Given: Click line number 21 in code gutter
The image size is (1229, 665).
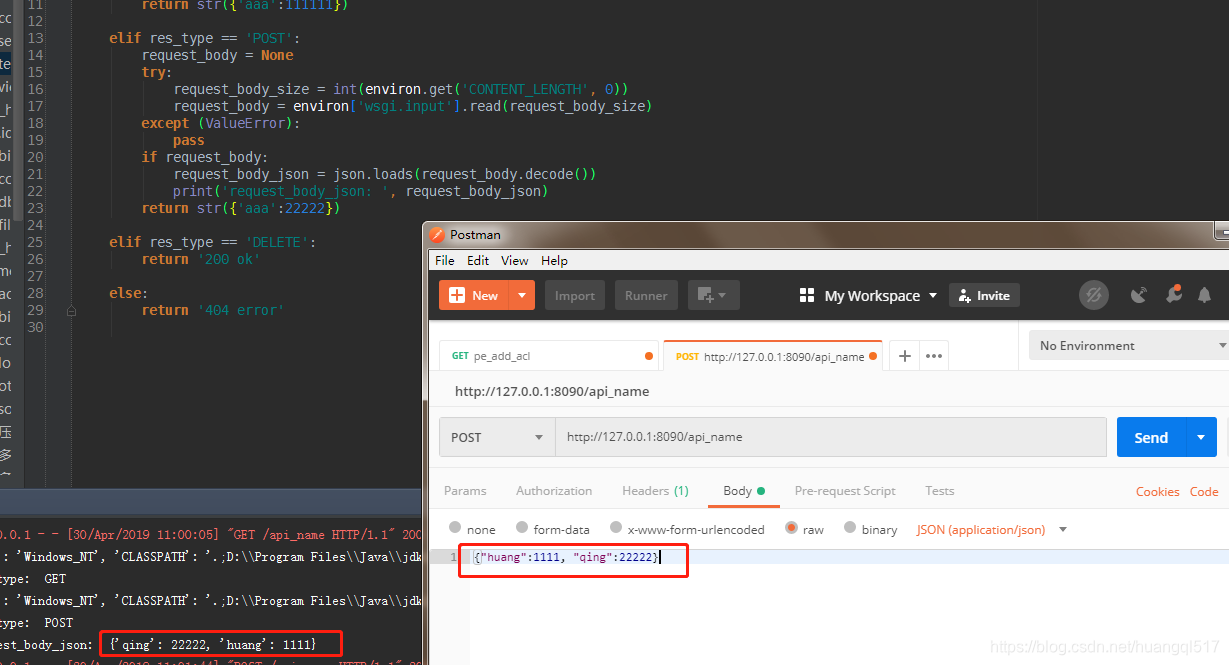Looking at the screenshot, I should pos(34,174).
